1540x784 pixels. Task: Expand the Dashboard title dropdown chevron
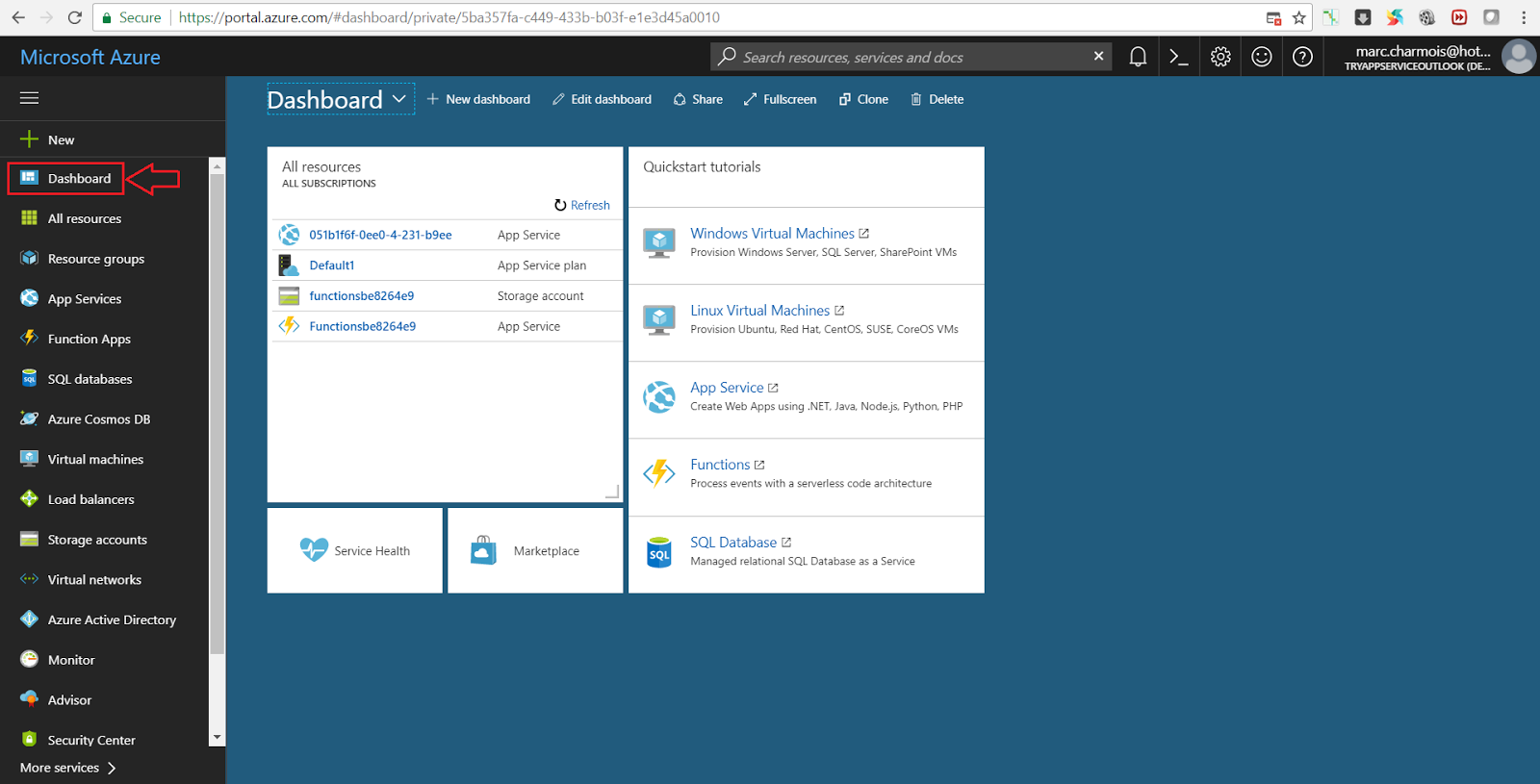click(x=398, y=99)
